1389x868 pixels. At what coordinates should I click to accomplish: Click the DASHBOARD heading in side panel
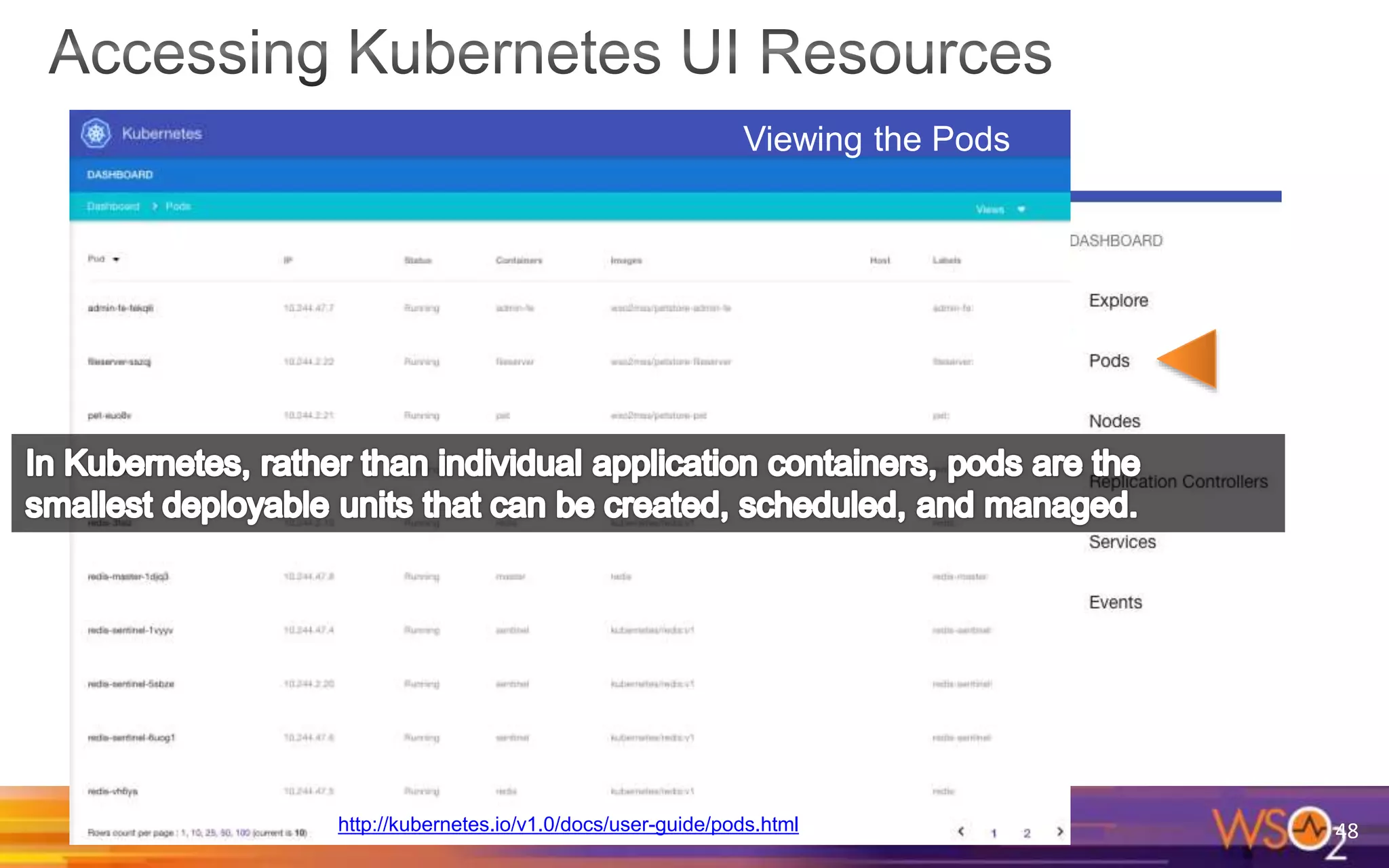click(x=1116, y=241)
